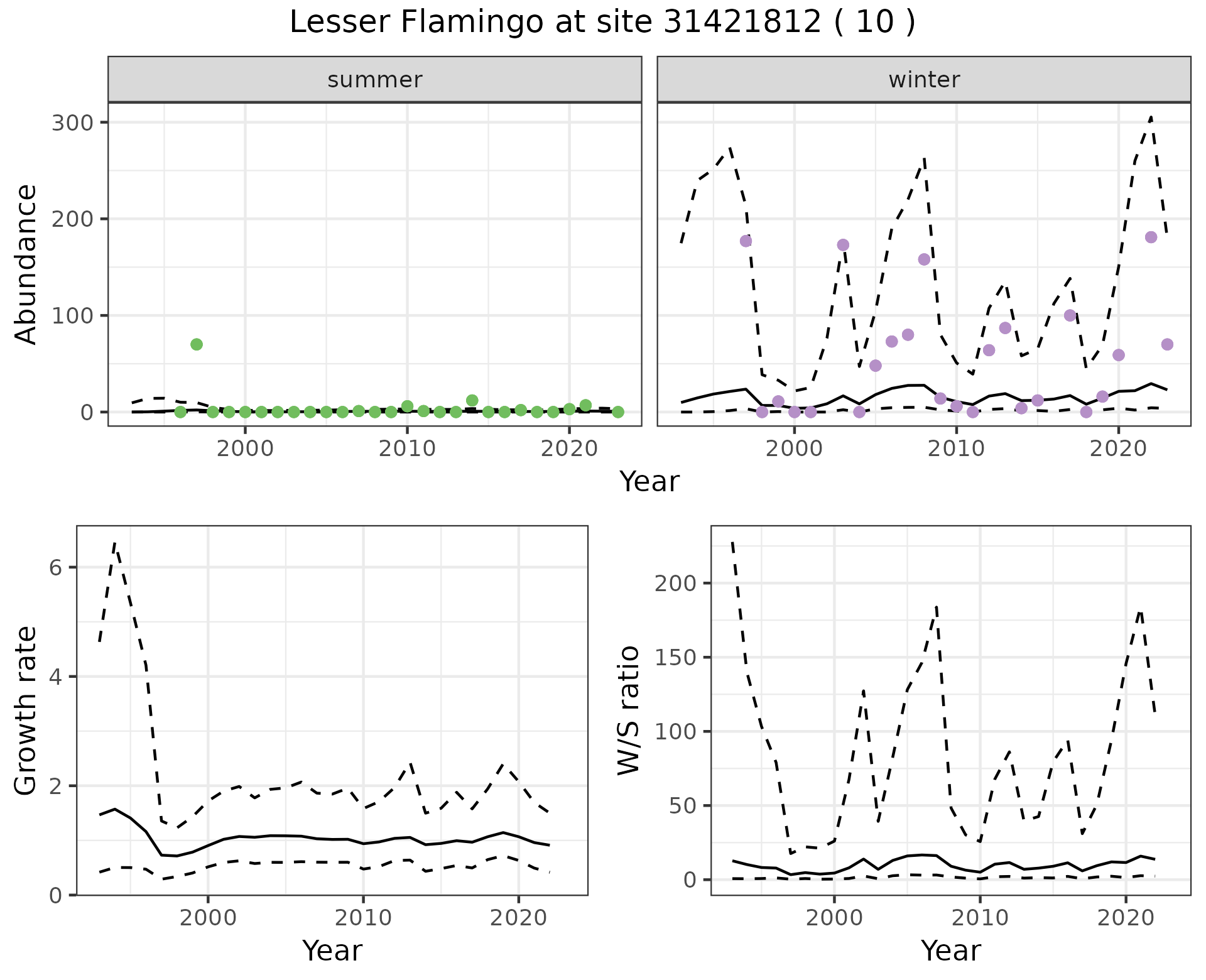Click the dashed peak near 2022 in winter panel
This screenshot has width=1206, height=980.
click(x=1150, y=117)
